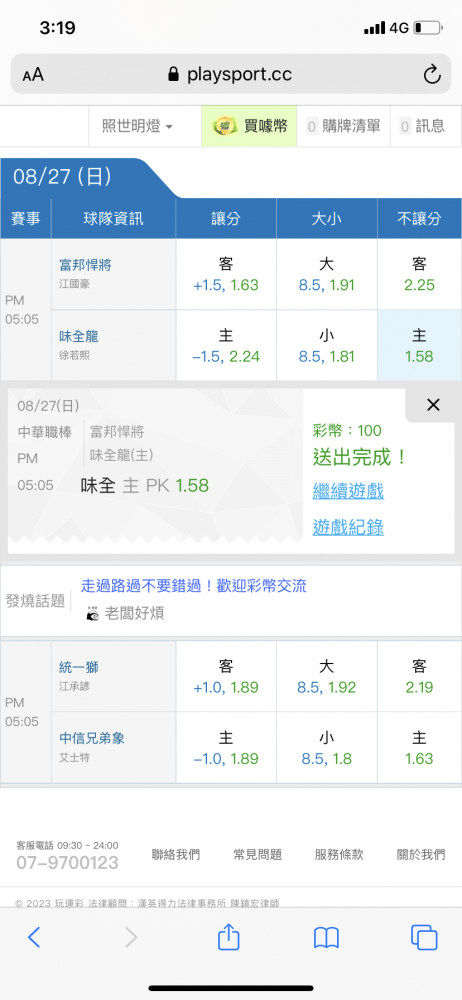This screenshot has width=462, height=1000.
Task: Open 中信兄弟象 team info
Action: pos(92,739)
